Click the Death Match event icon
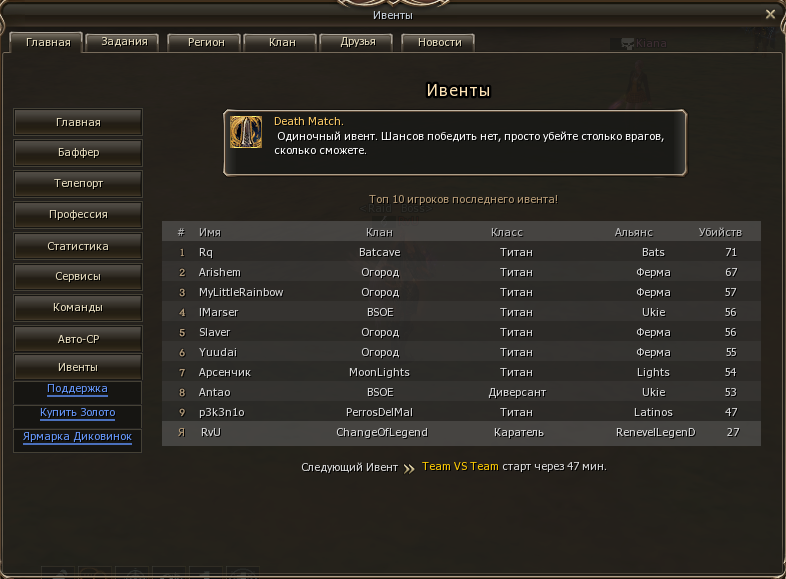The image size is (786, 579). (x=246, y=132)
